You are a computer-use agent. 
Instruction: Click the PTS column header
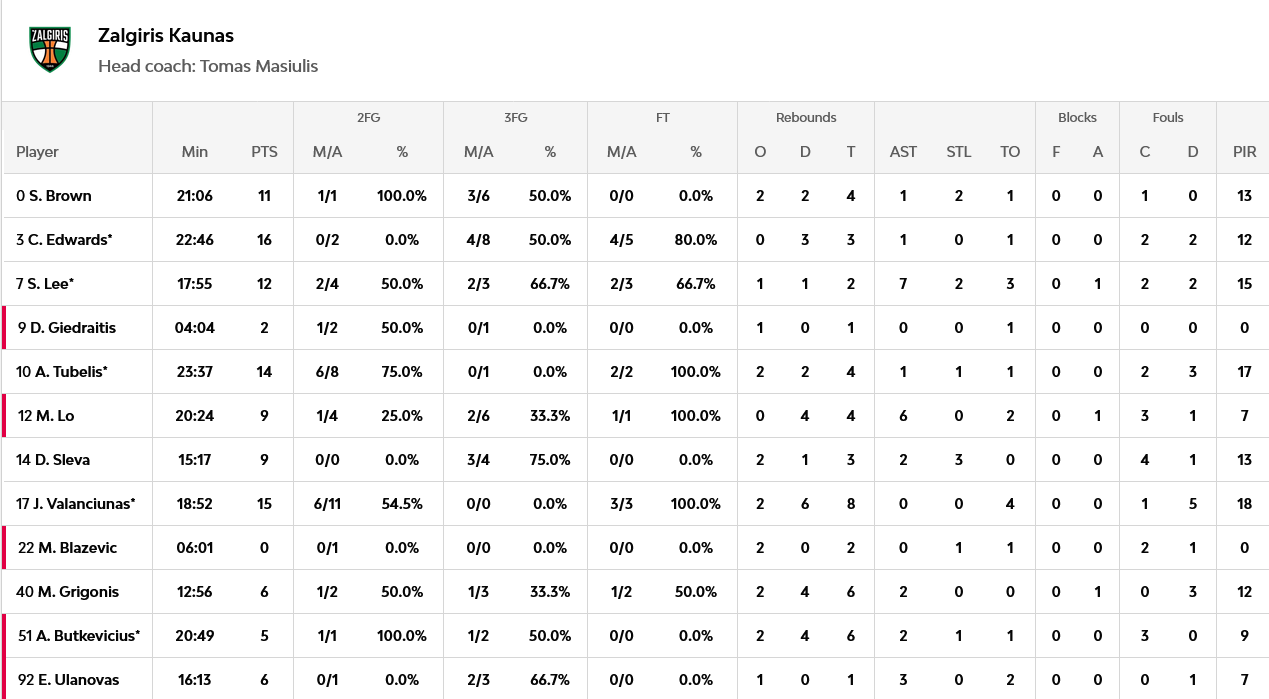click(264, 152)
